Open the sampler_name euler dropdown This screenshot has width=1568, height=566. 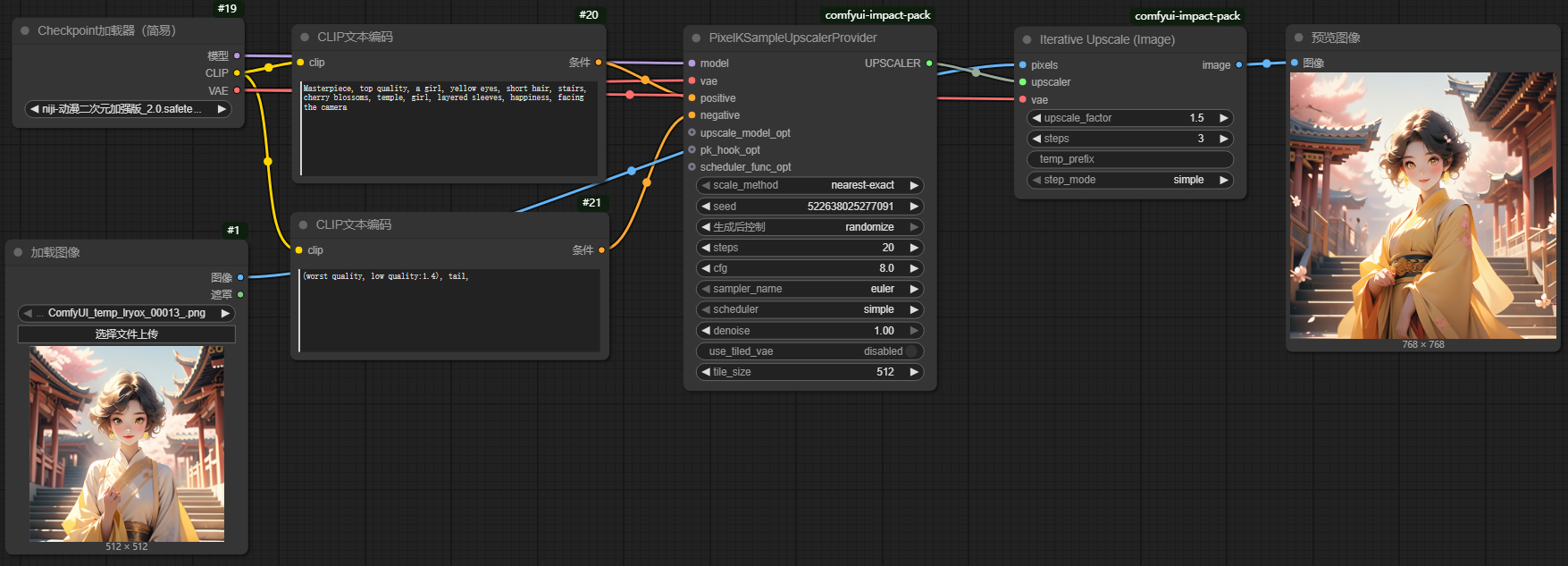point(809,289)
